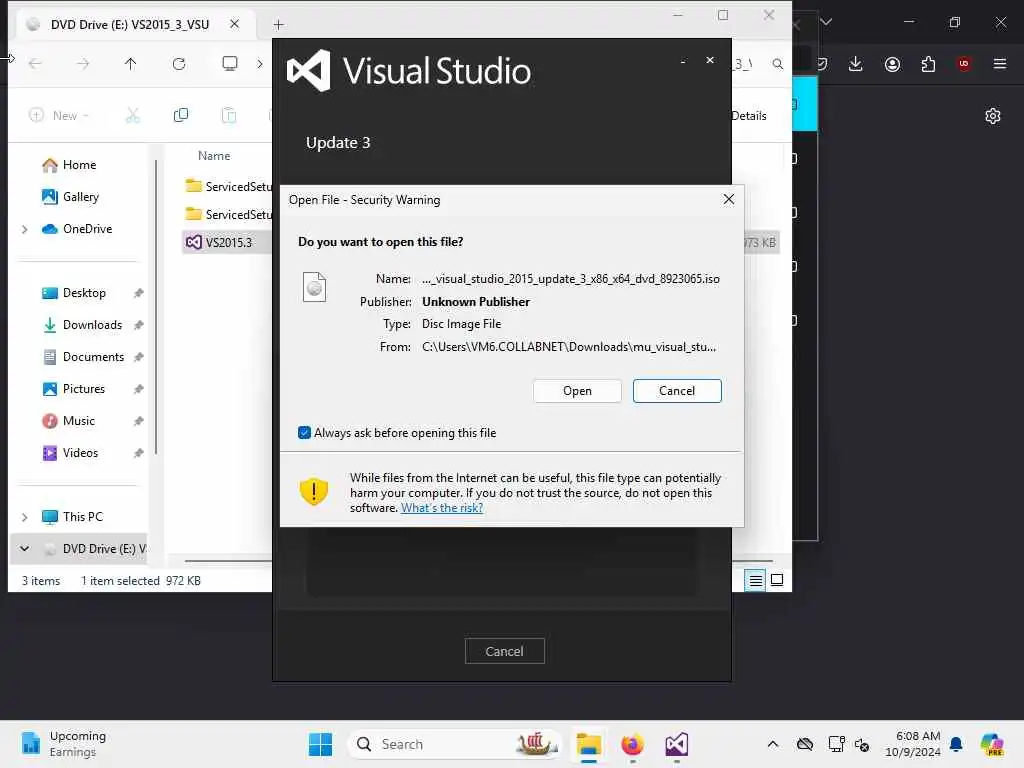Screen dimensions: 1024x768
Task: Click Cancel in the Security Warning dialog
Action: click(677, 391)
